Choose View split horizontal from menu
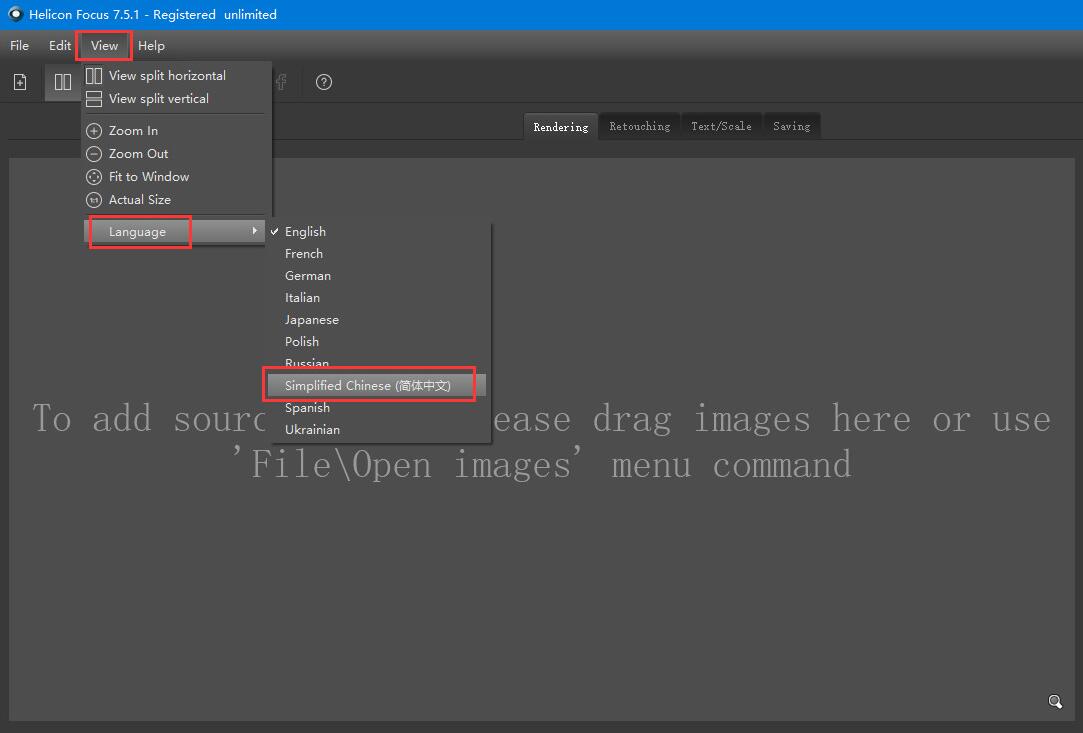Viewport: 1083px width, 733px height. (x=167, y=76)
